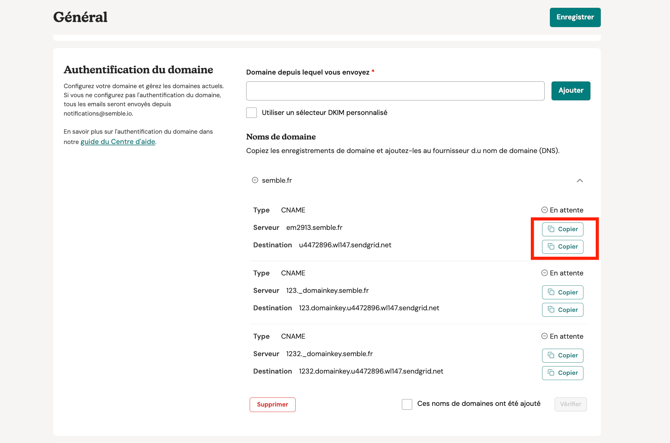This screenshot has width=670, height=443.
Task: Click 'En attente' status of em2913 record
Action: click(x=562, y=210)
